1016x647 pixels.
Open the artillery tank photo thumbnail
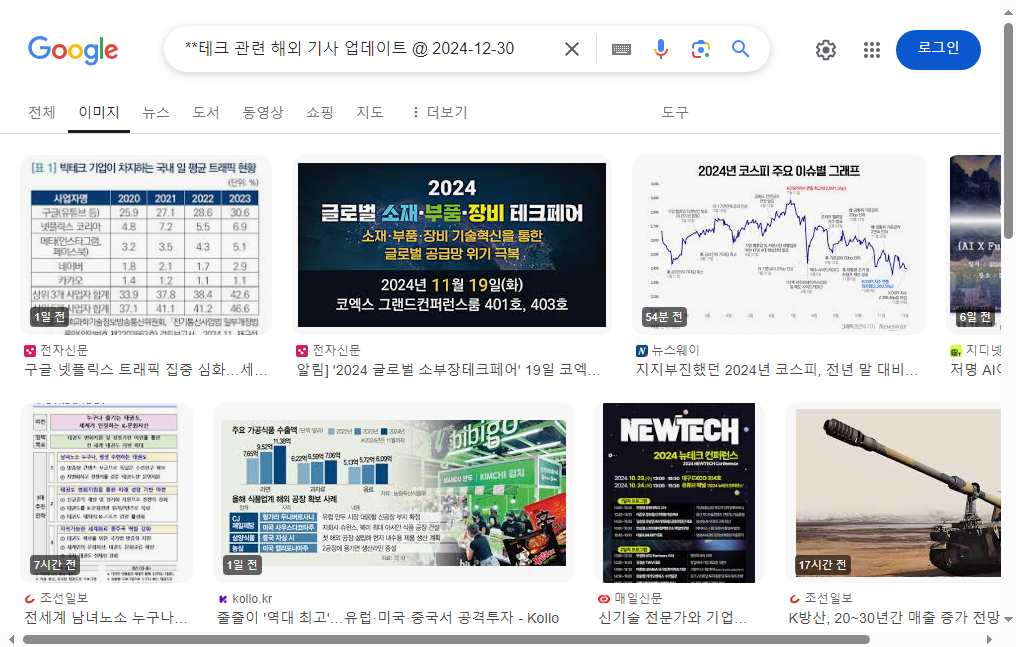coord(894,493)
